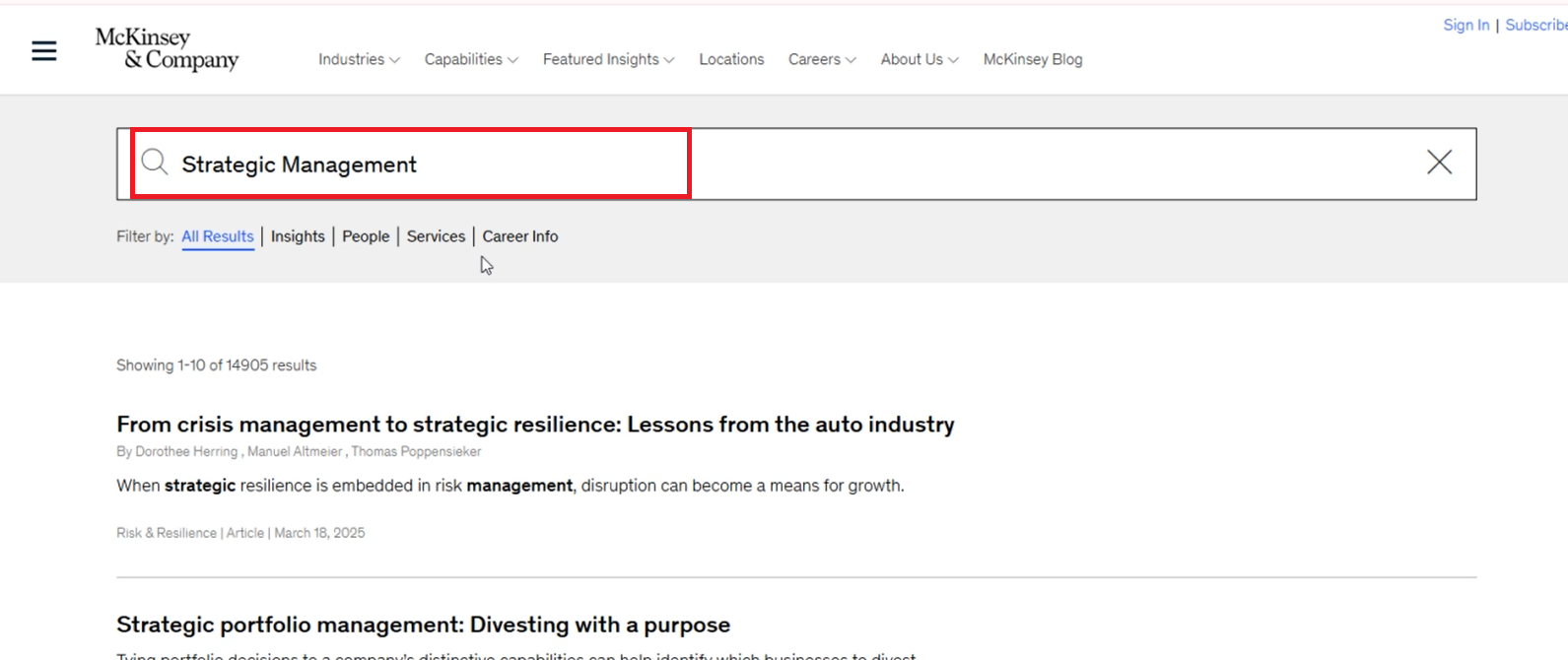The width and height of the screenshot is (1568, 660).
Task: Open the crisis management to strategic resilience article
Action: pyautogui.click(x=535, y=425)
